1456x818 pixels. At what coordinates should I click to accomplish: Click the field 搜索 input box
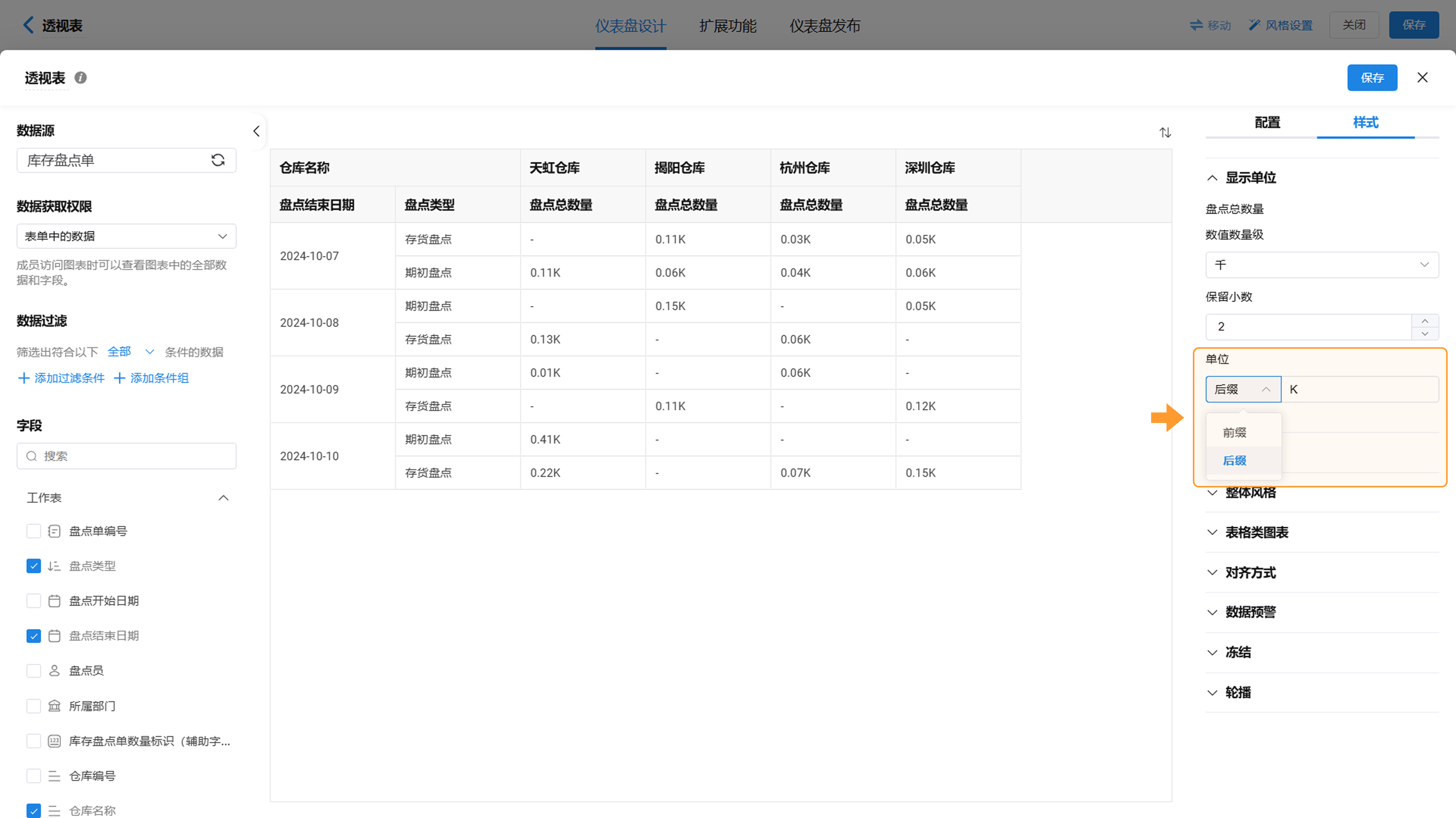click(x=127, y=456)
